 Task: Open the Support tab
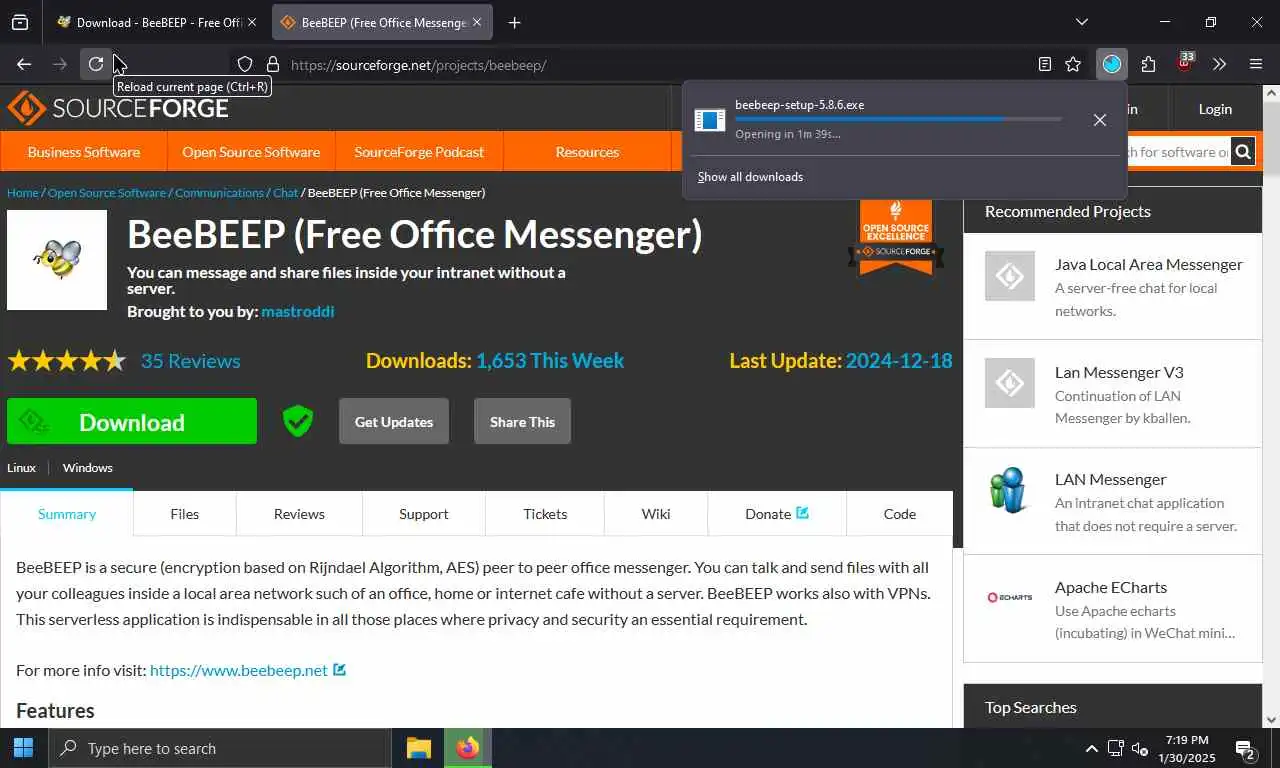(423, 514)
